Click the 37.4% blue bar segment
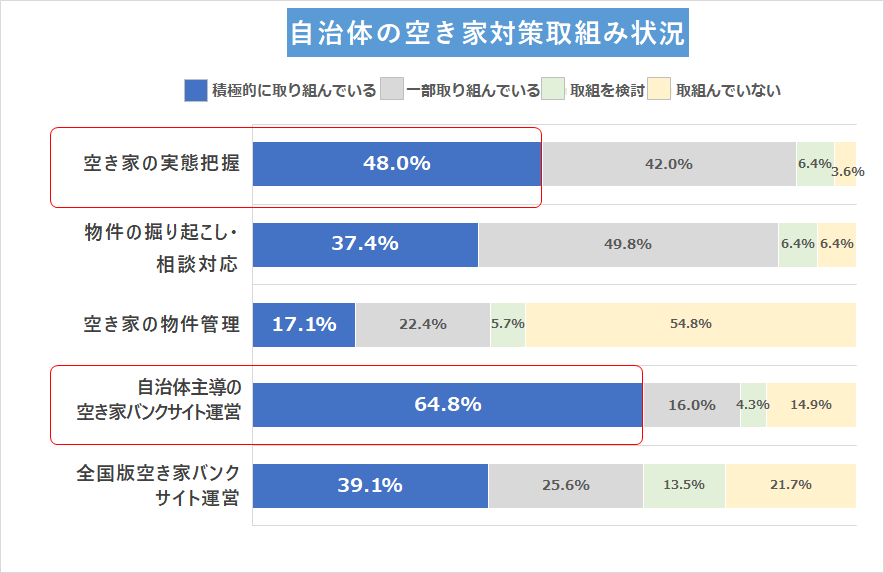 tap(365, 244)
